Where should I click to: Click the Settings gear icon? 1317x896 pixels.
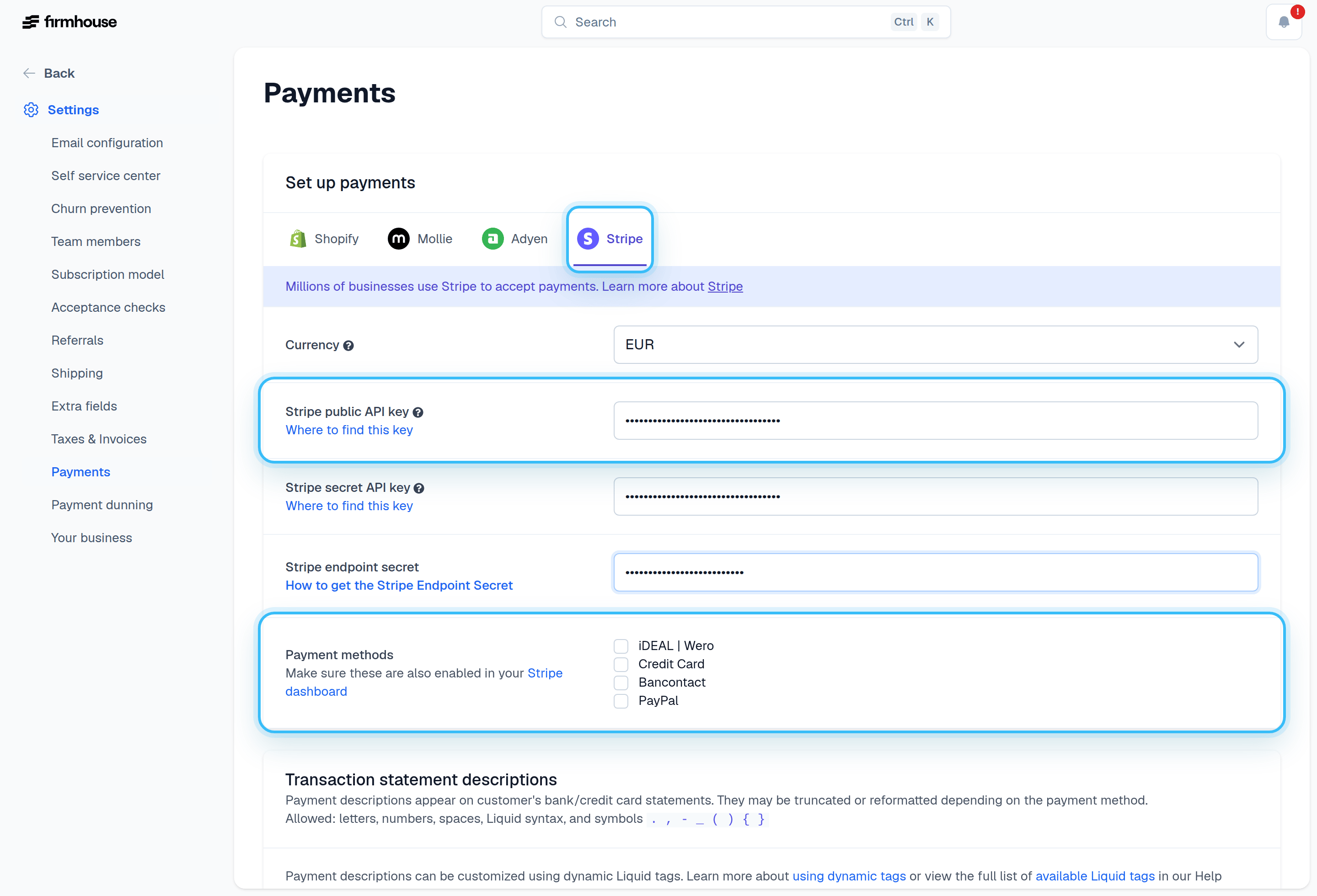coord(31,110)
